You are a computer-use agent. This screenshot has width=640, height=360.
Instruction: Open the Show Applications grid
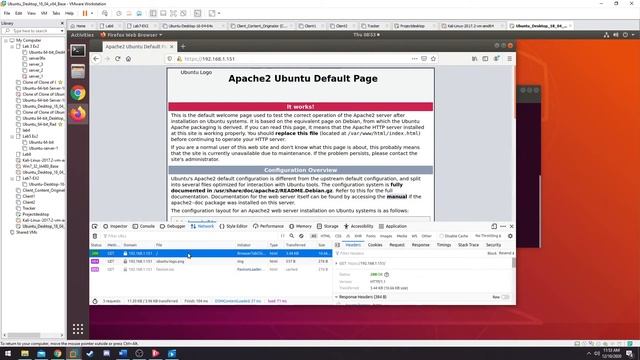click(x=78, y=329)
